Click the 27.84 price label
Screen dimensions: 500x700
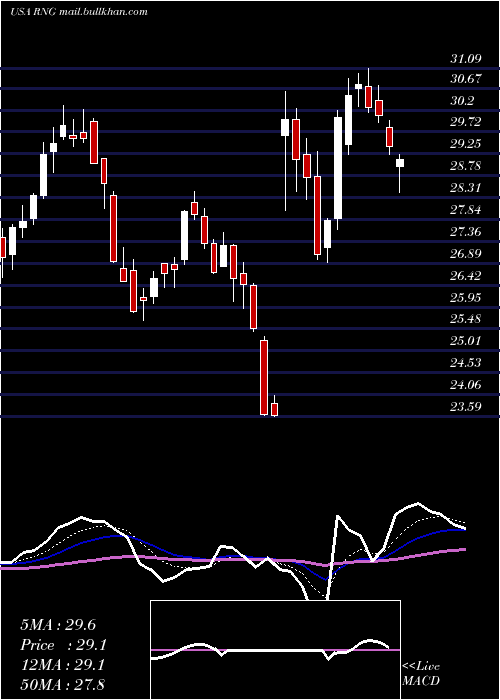click(466, 209)
